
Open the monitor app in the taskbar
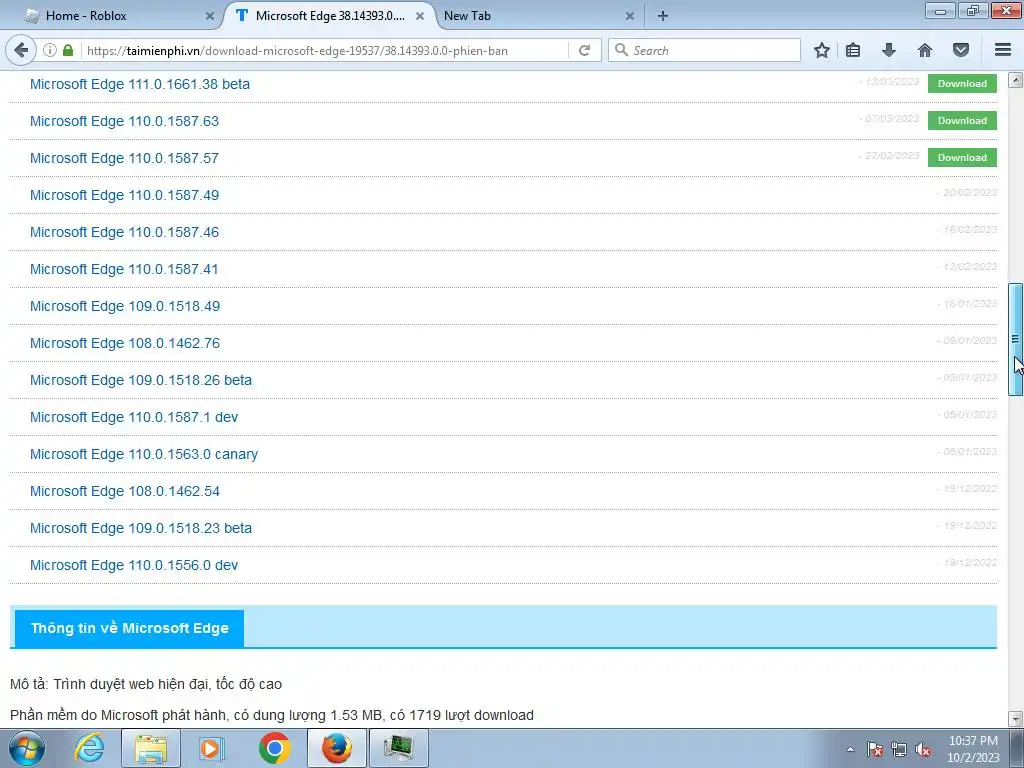pos(399,748)
